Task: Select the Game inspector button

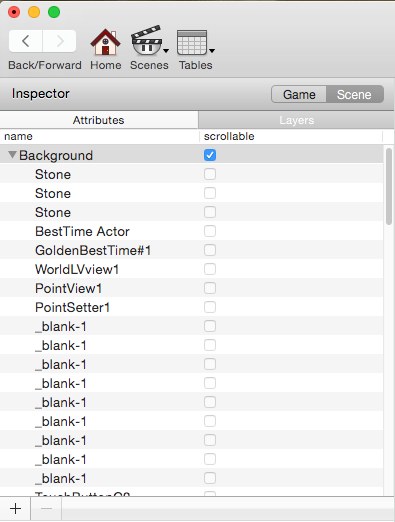Action: pyautogui.click(x=299, y=95)
